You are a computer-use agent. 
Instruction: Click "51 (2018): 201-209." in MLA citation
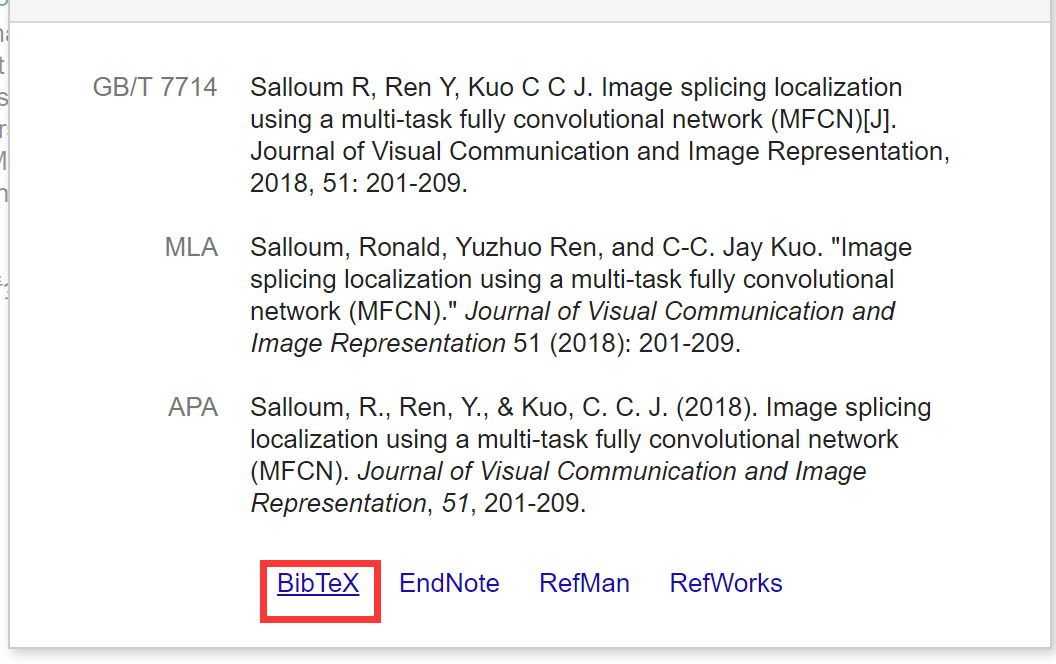click(627, 343)
